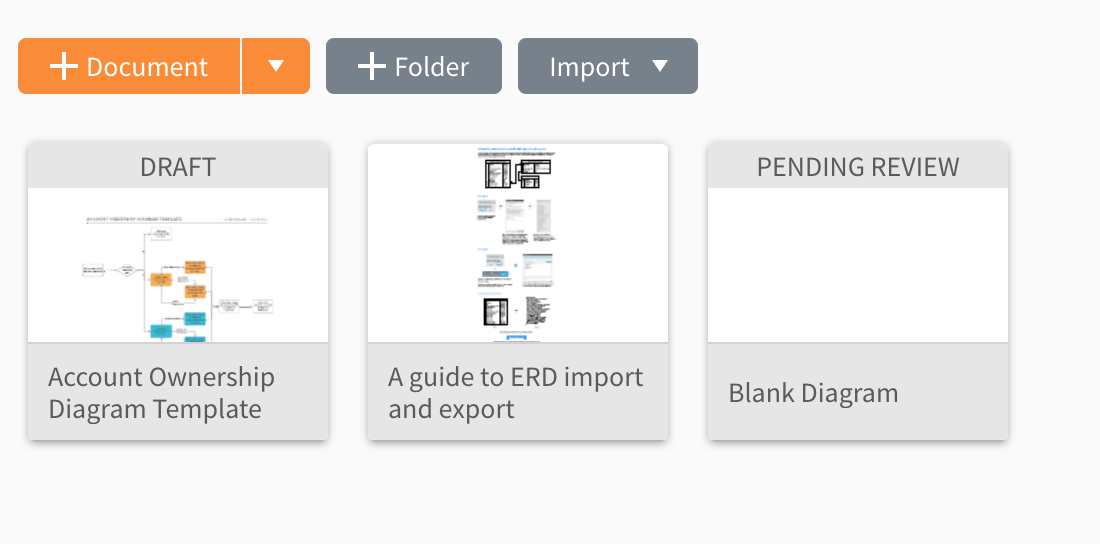1100x544 pixels.
Task: Click 'A guide to ERD import and export' title
Action: tap(516, 393)
